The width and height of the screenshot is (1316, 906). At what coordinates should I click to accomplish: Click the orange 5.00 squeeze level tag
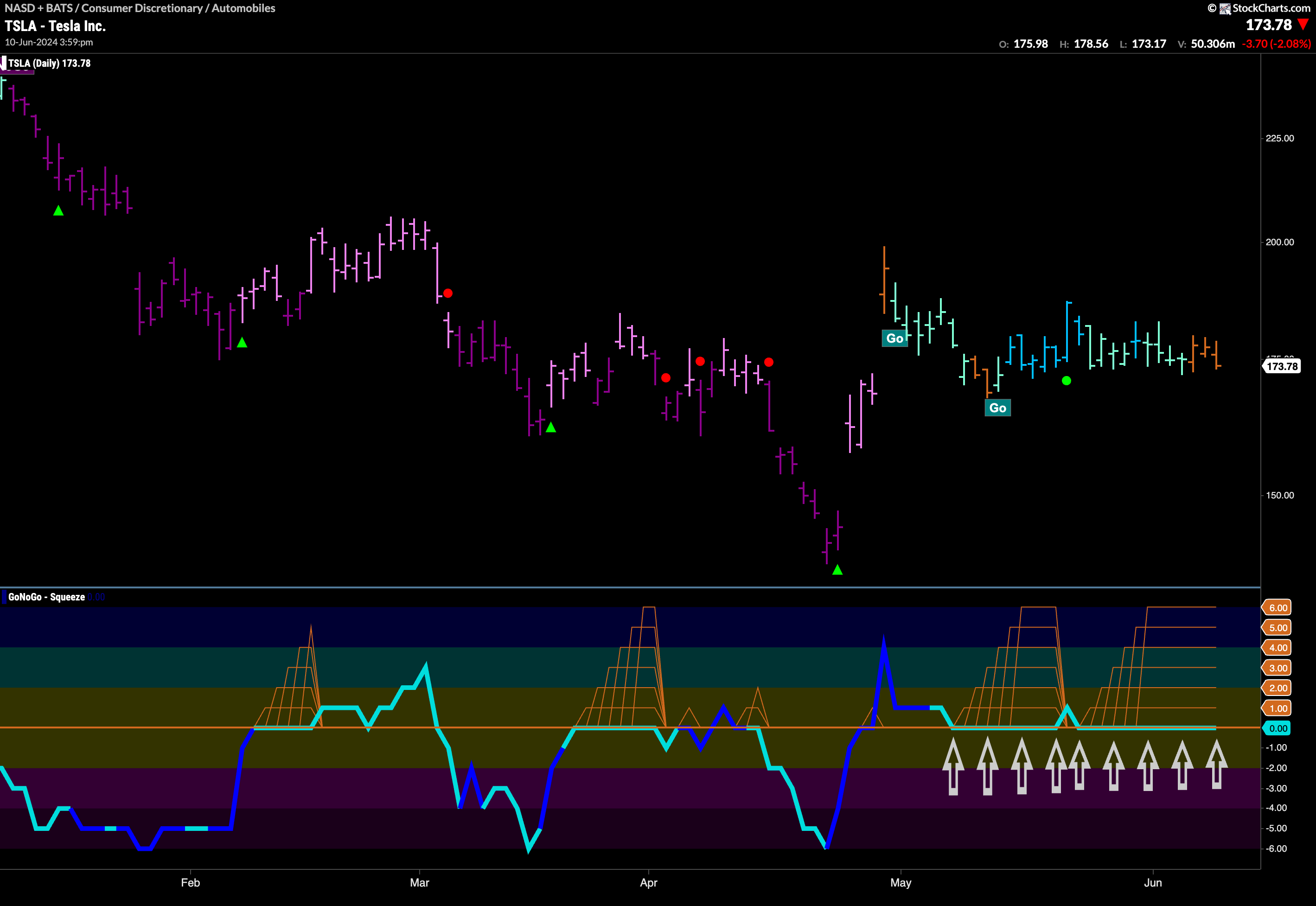point(1277,627)
